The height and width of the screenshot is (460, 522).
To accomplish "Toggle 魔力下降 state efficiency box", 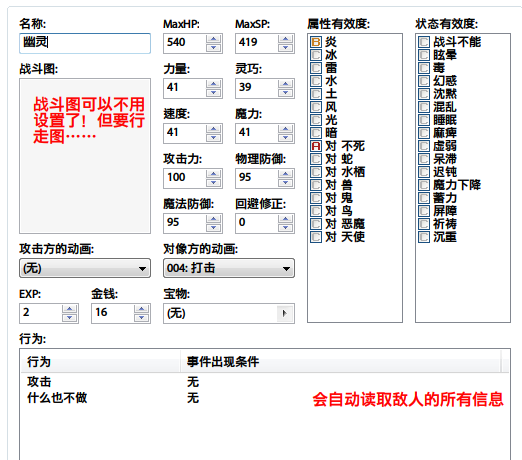I will click(x=424, y=185).
